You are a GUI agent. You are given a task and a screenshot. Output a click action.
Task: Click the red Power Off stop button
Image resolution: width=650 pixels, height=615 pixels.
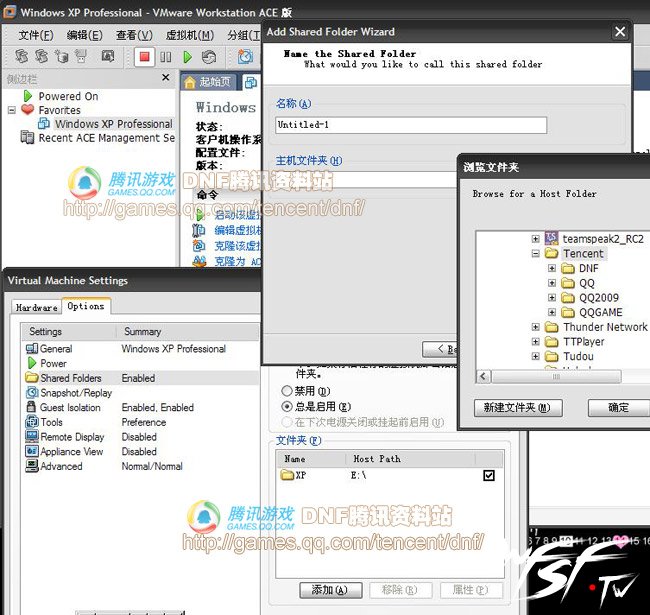[x=144, y=58]
